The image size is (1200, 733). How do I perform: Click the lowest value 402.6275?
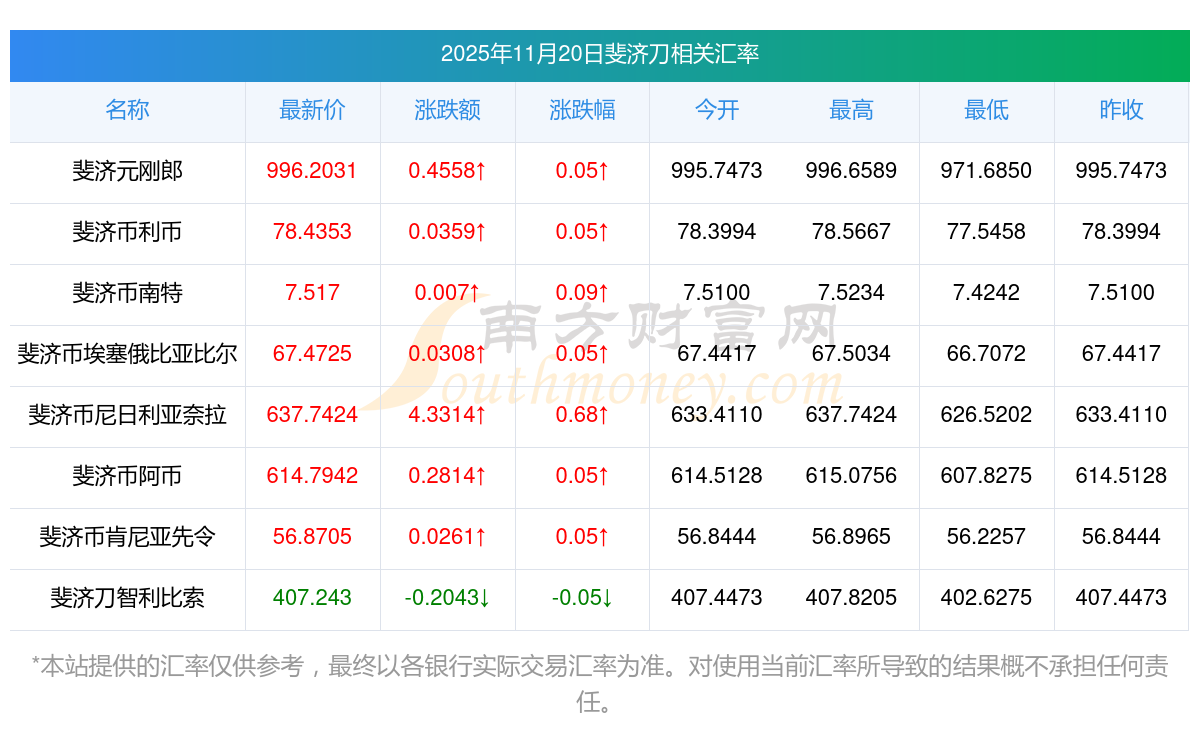coord(986,598)
